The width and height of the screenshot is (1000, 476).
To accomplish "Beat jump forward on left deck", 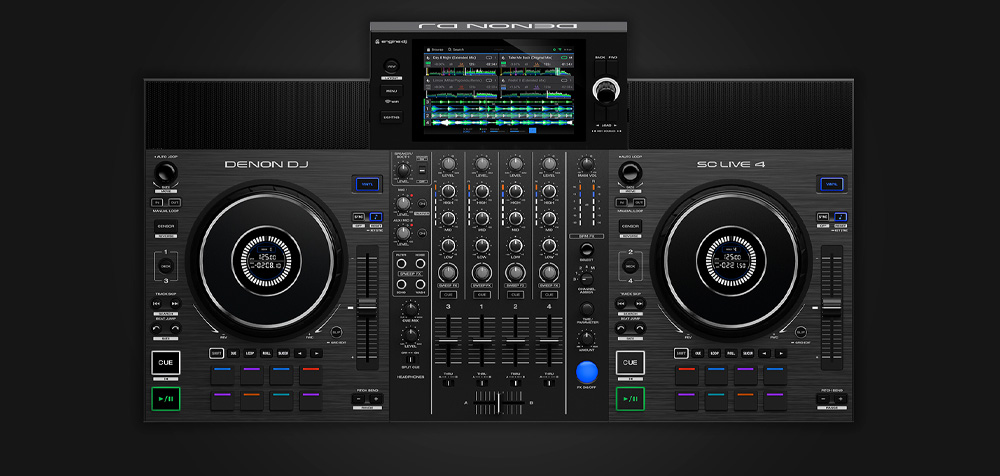I will click(175, 328).
